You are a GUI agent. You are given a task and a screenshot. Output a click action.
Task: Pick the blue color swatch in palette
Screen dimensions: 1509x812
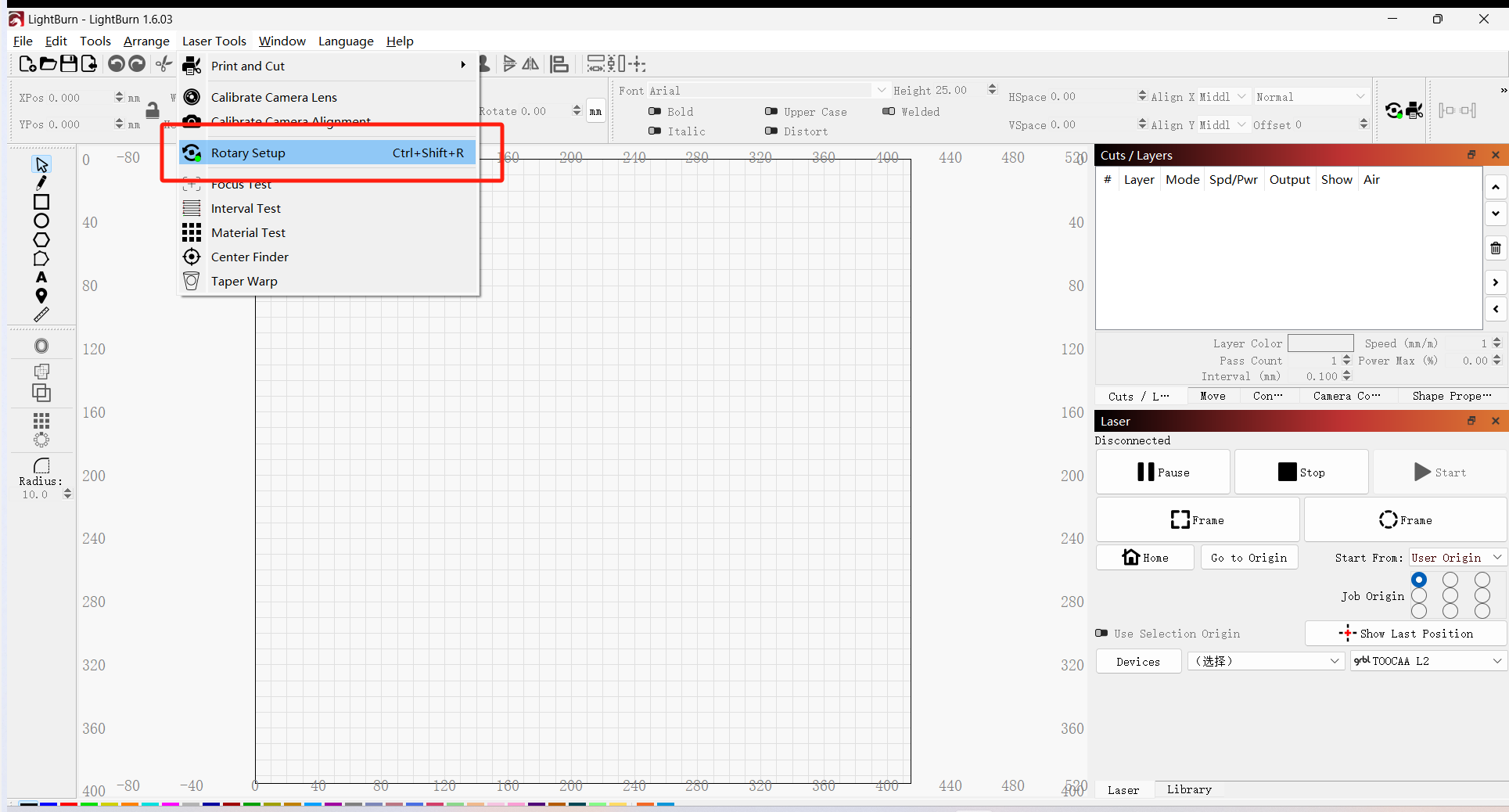pos(49,804)
